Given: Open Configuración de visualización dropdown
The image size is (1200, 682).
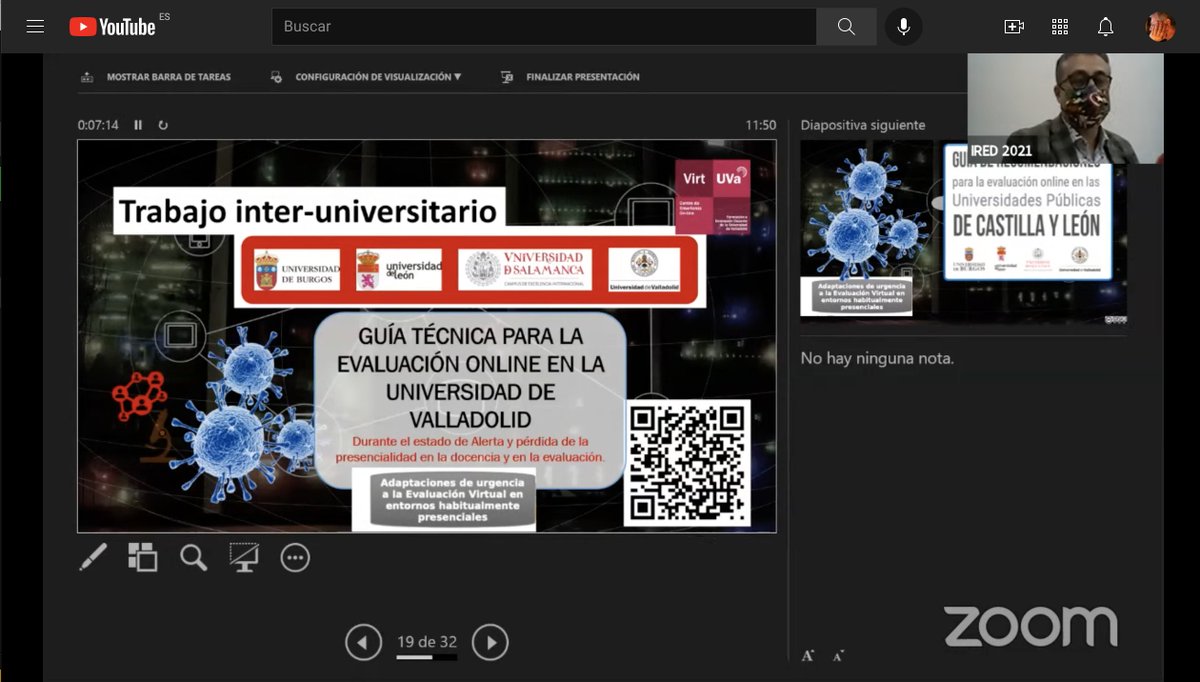Looking at the screenshot, I should point(366,77).
